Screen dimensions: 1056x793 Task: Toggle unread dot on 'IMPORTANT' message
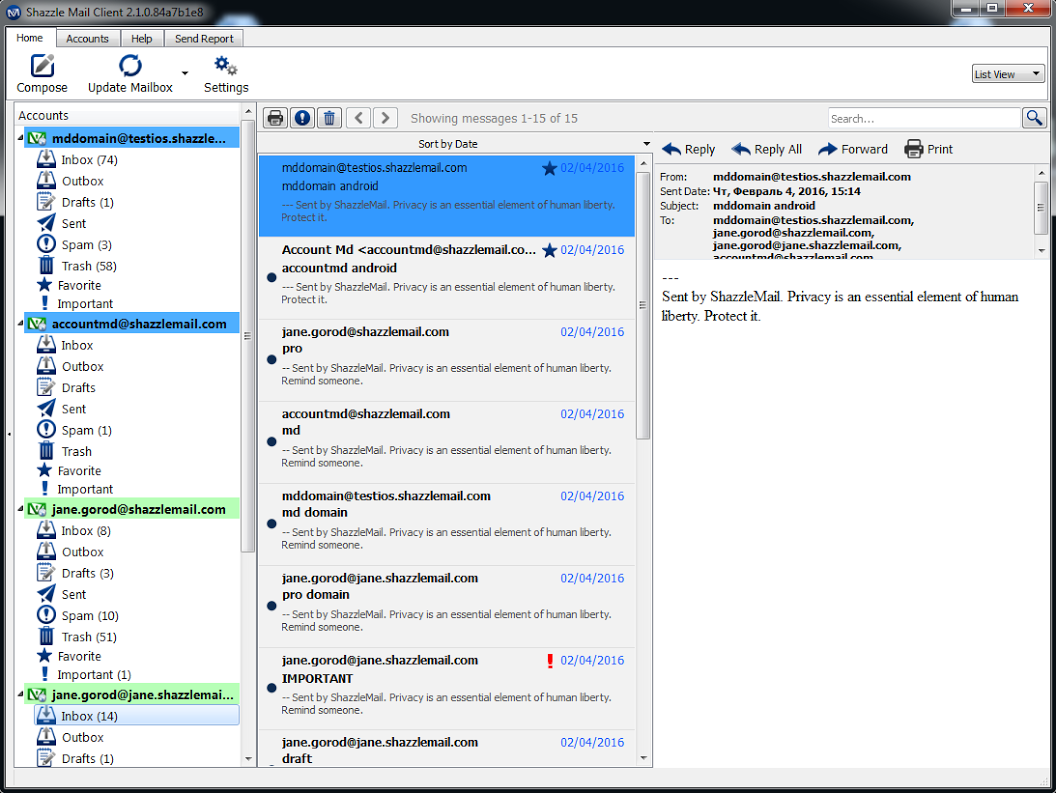coord(271,689)
